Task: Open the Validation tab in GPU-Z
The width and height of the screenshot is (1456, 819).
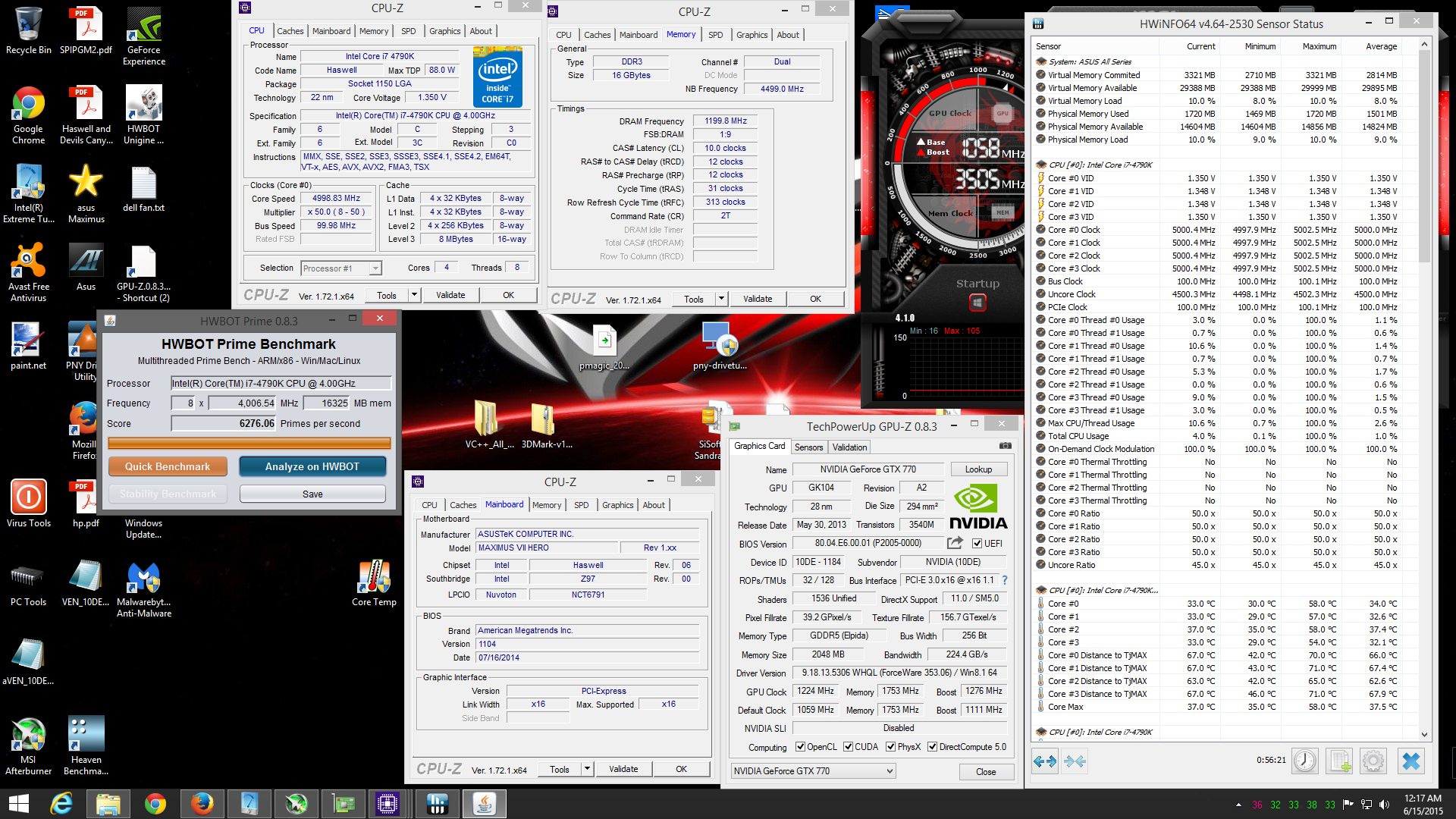Action: pyautogui.click(x=849, y=447)
